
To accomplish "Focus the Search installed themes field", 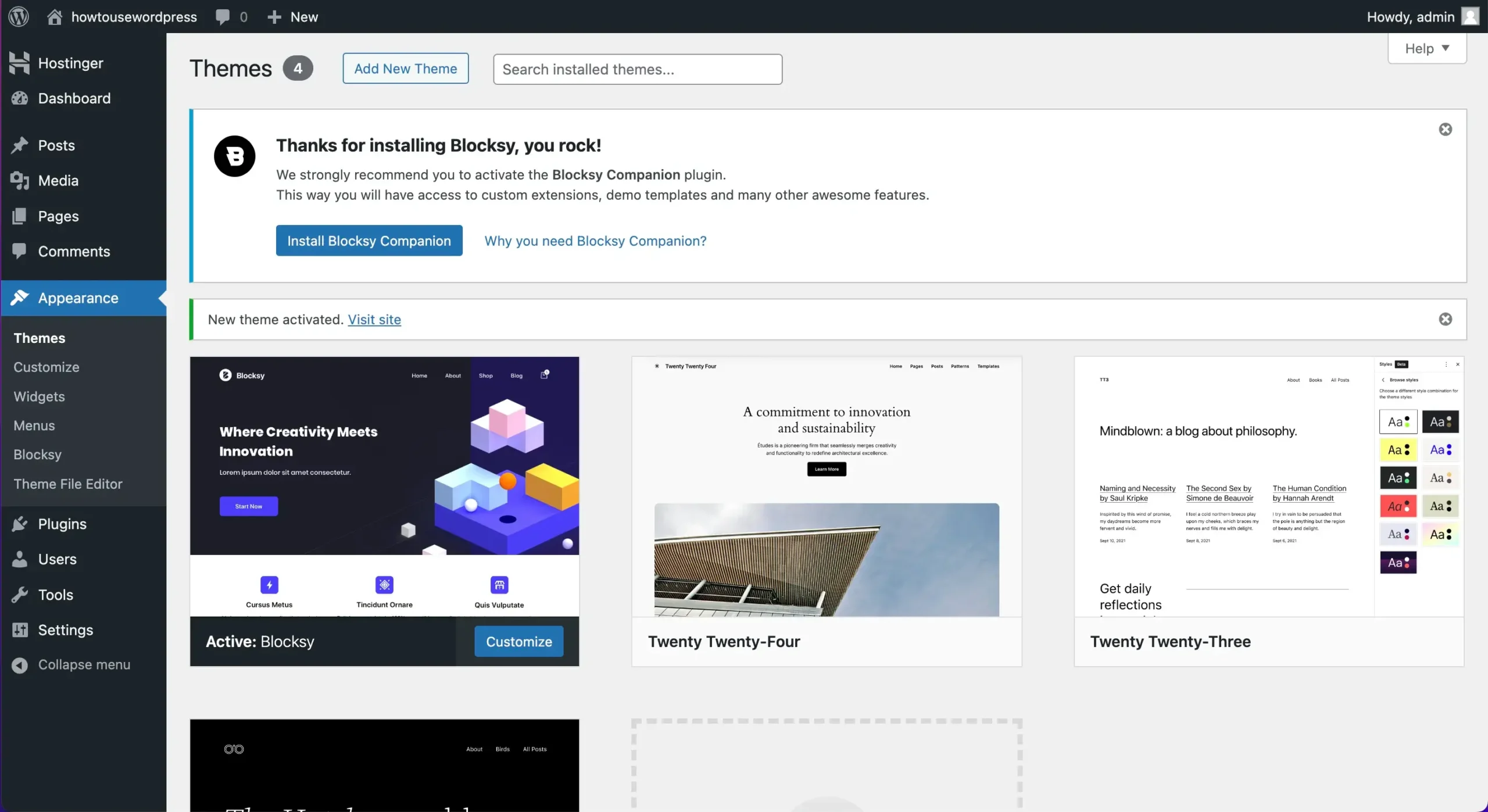I will pos(638,69).
